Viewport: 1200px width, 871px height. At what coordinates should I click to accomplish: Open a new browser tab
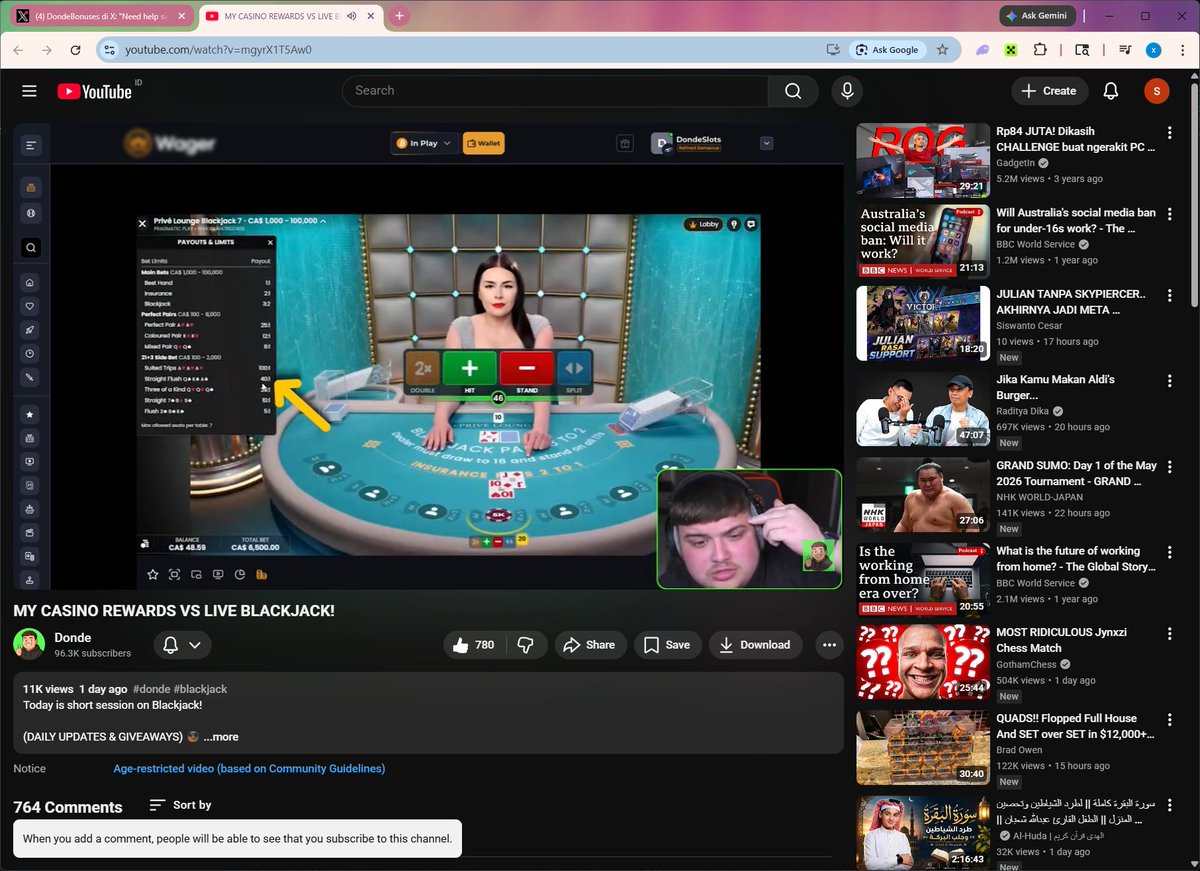(399, 16)
